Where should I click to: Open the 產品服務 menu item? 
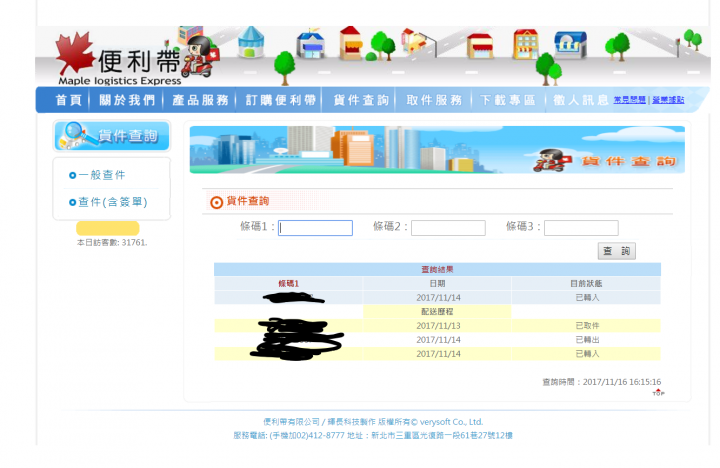pyautogui.click(x=200, y=100)
